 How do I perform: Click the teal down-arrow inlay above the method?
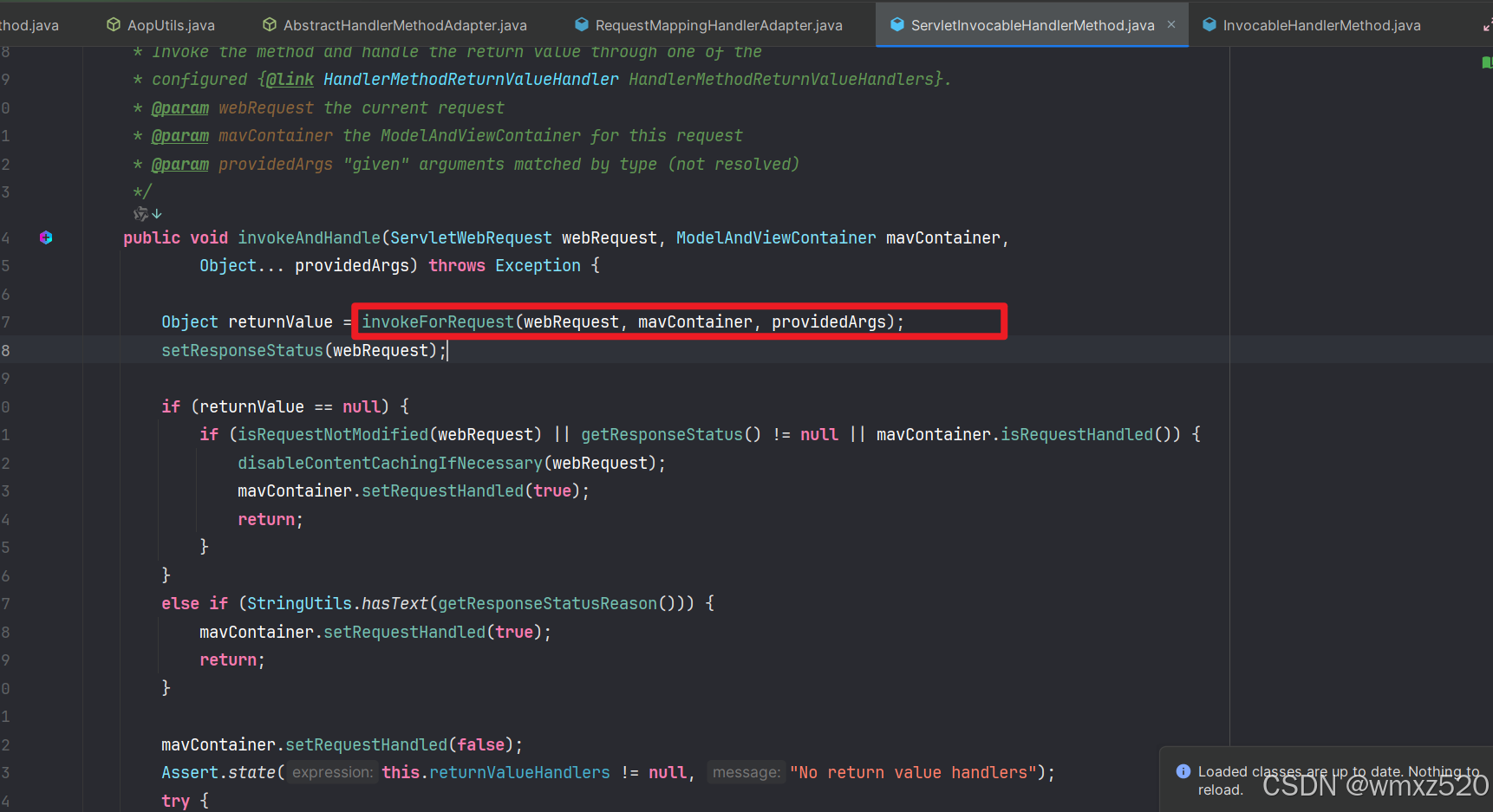(x=157, y=213)
